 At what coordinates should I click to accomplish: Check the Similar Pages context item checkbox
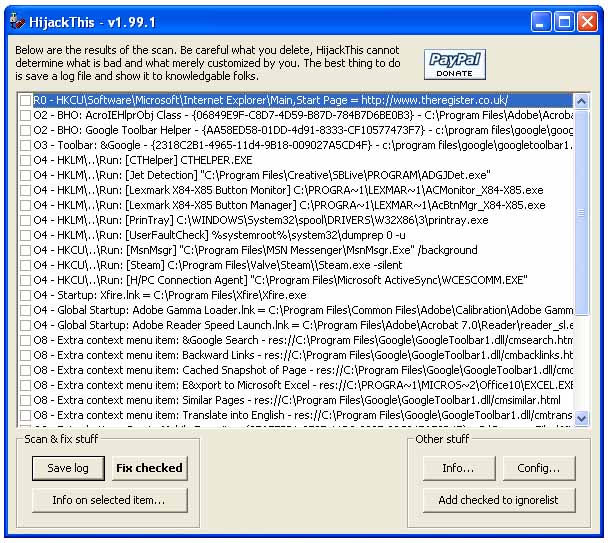(26, 400)
